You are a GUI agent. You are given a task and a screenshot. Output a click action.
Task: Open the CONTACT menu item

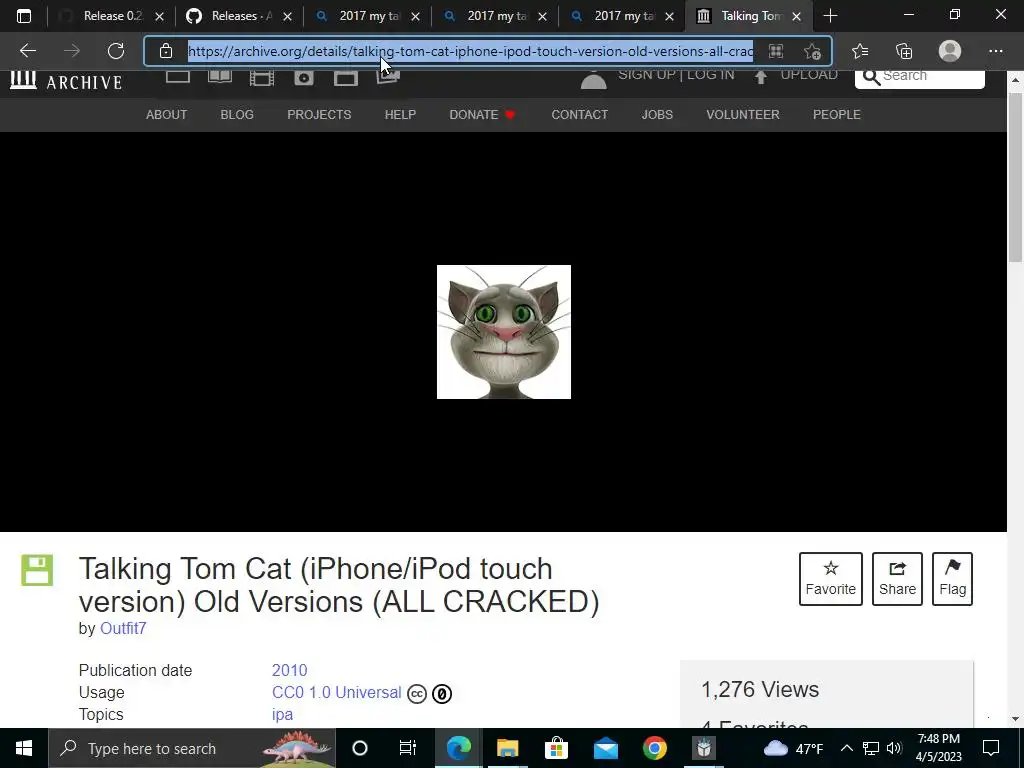point(580,115)
